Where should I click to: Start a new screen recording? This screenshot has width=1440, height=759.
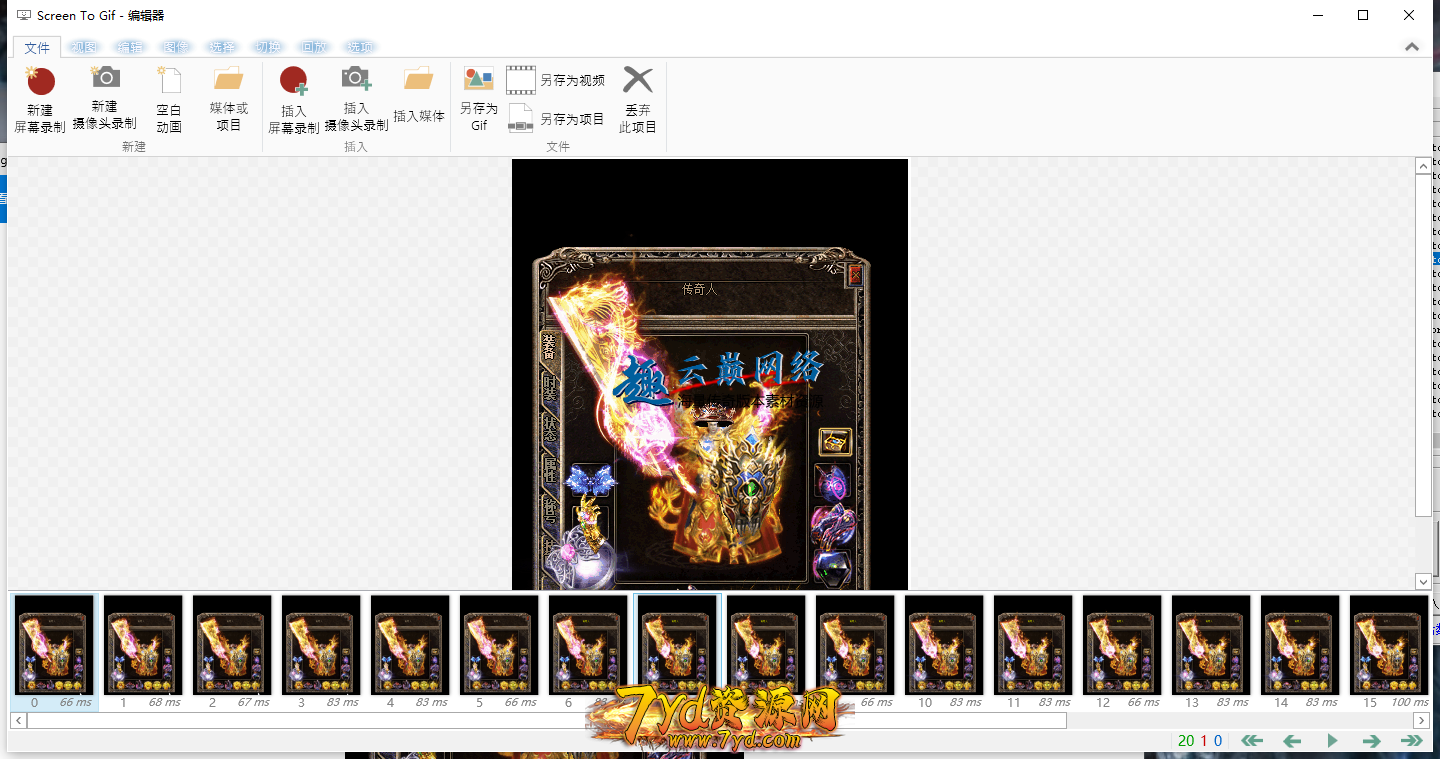point(40,100)
